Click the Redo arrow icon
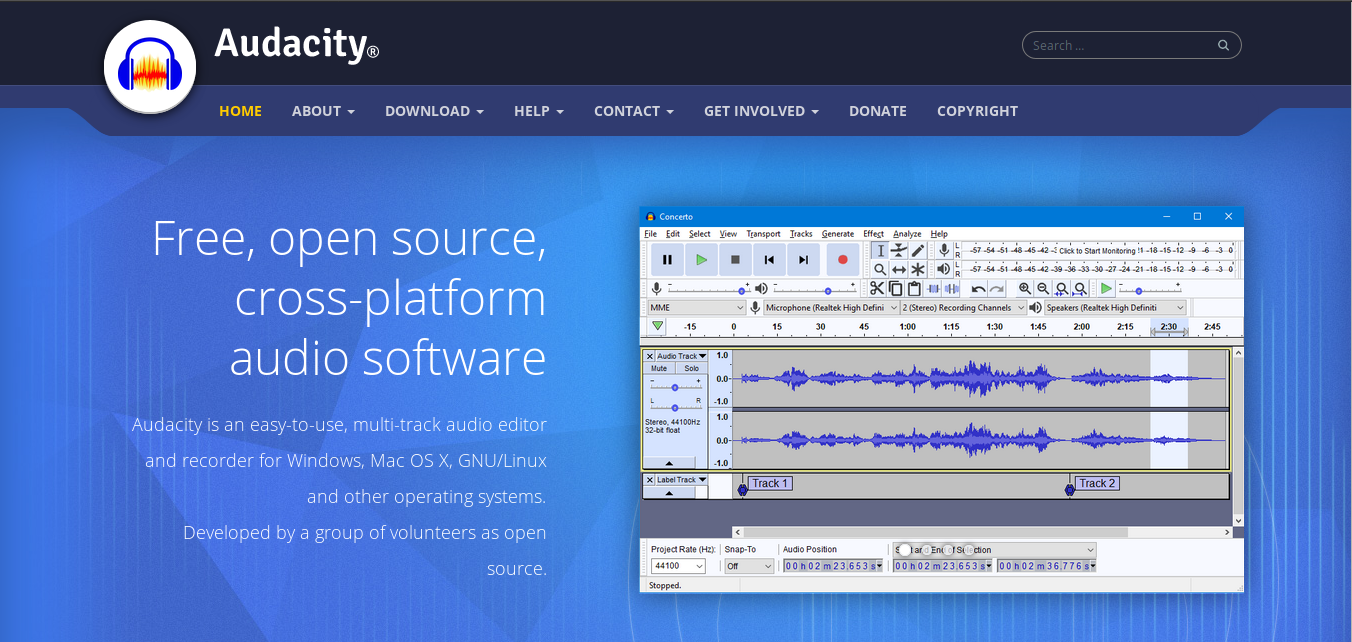 point(997,289)
